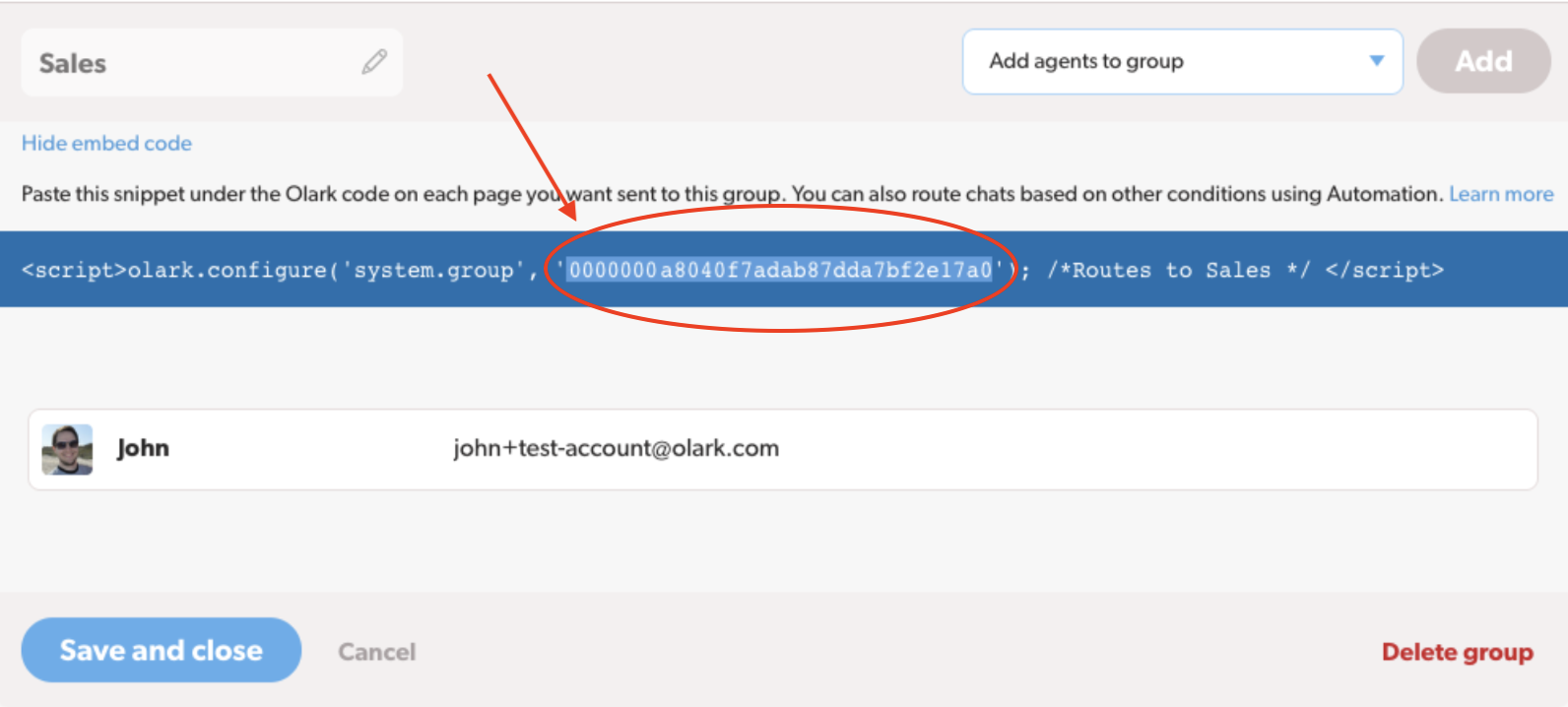This screenshot has height=707, width=1568.
Task: Click the Sales group name field
Action: click(x=212, y=63)
